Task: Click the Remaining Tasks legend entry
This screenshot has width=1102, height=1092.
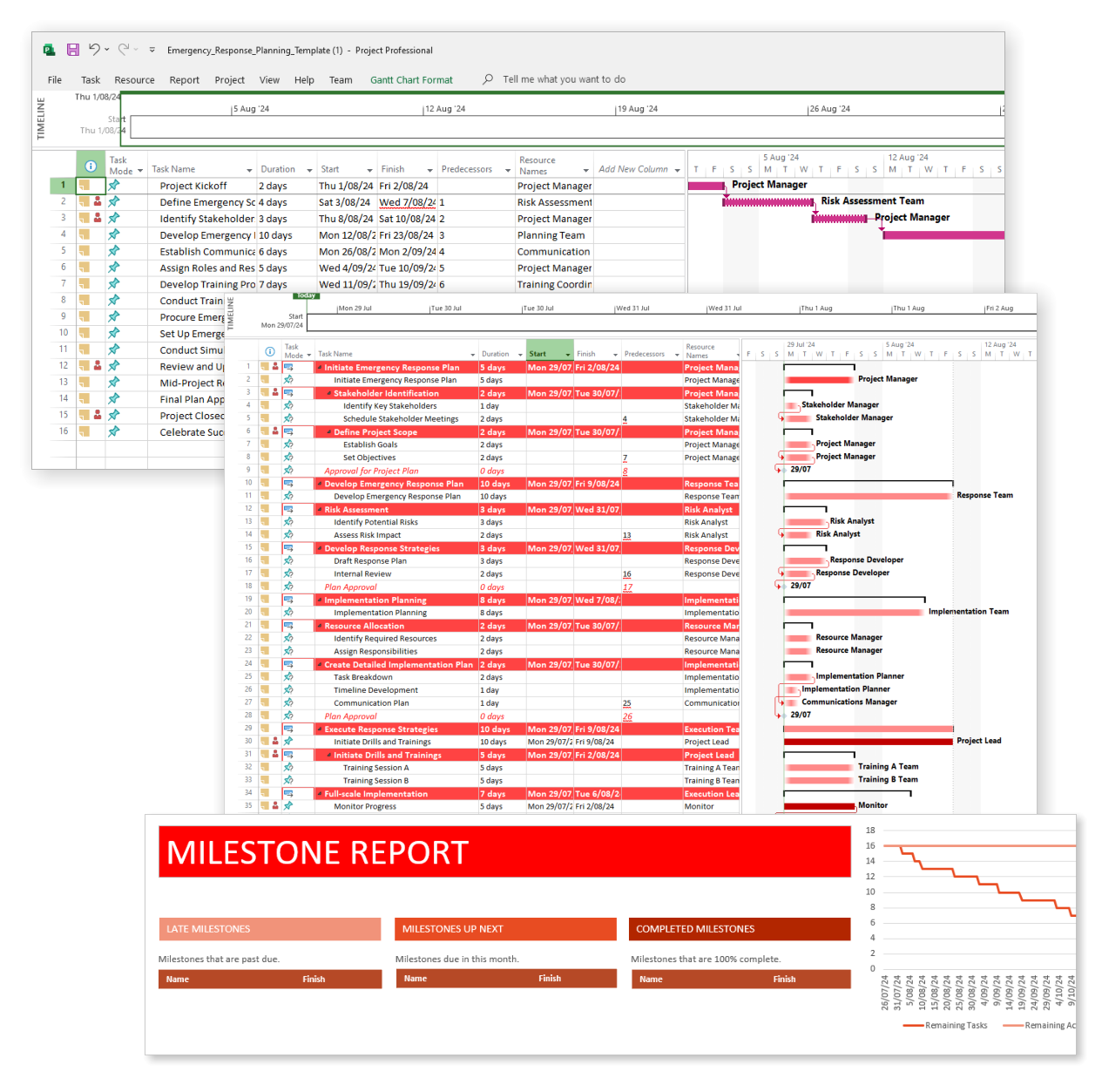Action: pyautogui.click(x=945, y=1026)
